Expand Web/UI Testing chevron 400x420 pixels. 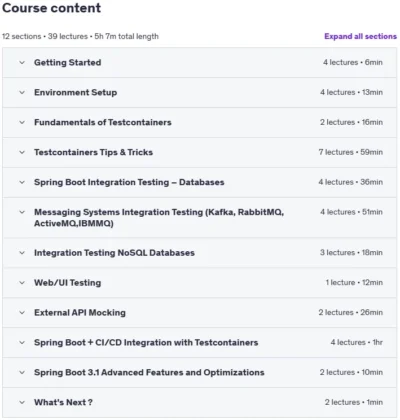click(x=22, y=283)
